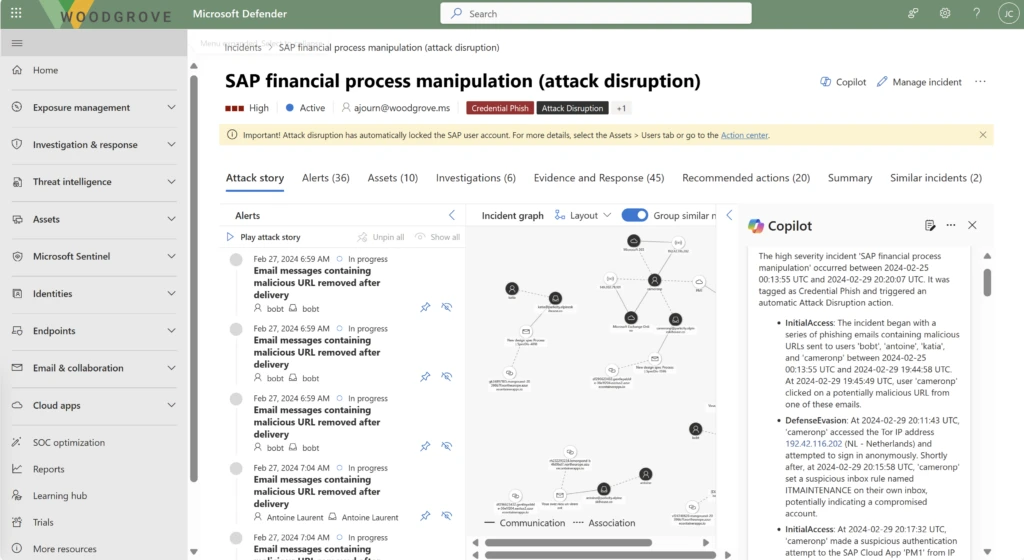Screen dimensions: 1024x560
Task: Click the Copilot panel vertical scrollbar
Action: [987, 283]
